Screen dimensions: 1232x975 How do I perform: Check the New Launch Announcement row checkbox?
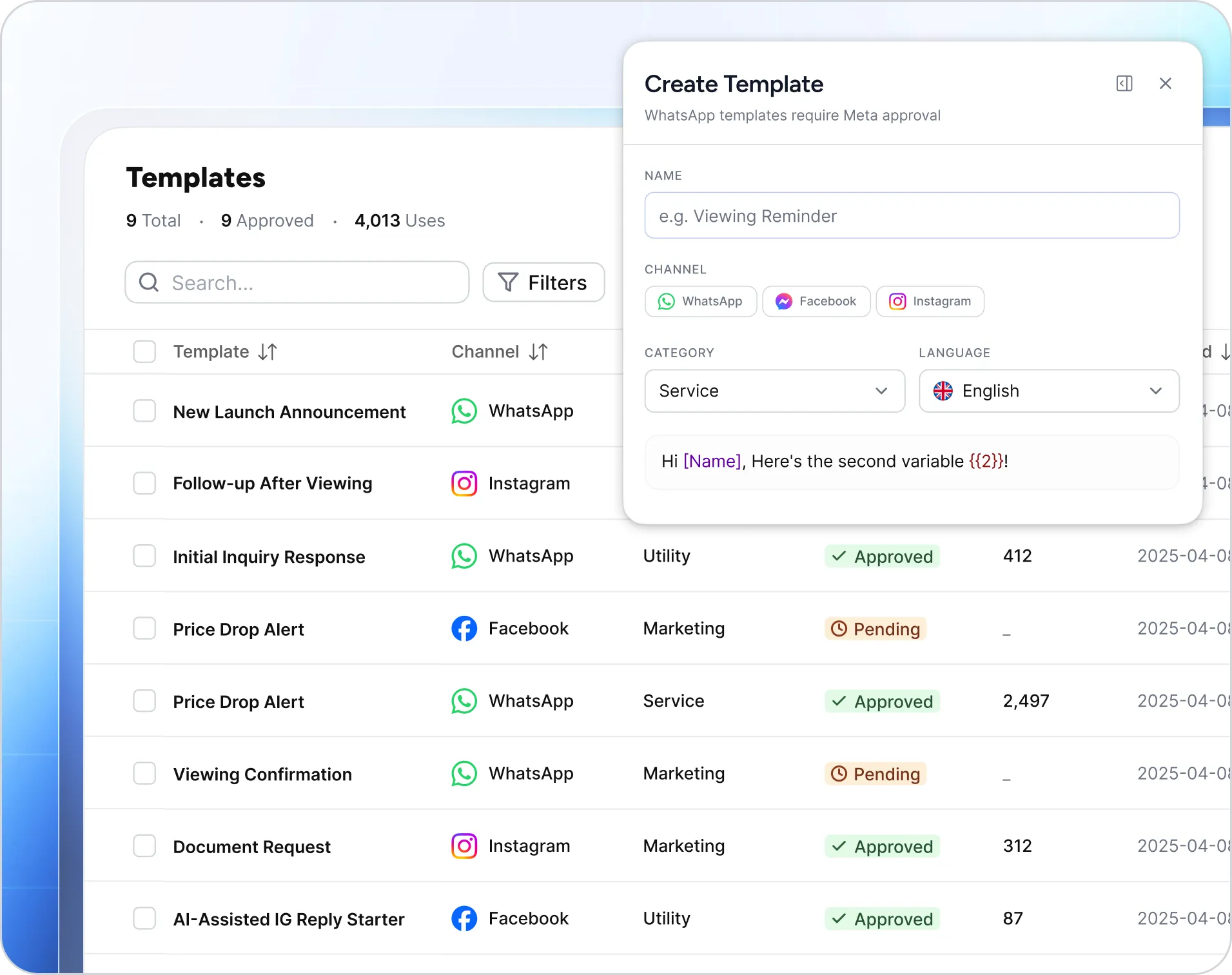click(x=144, y=411)
